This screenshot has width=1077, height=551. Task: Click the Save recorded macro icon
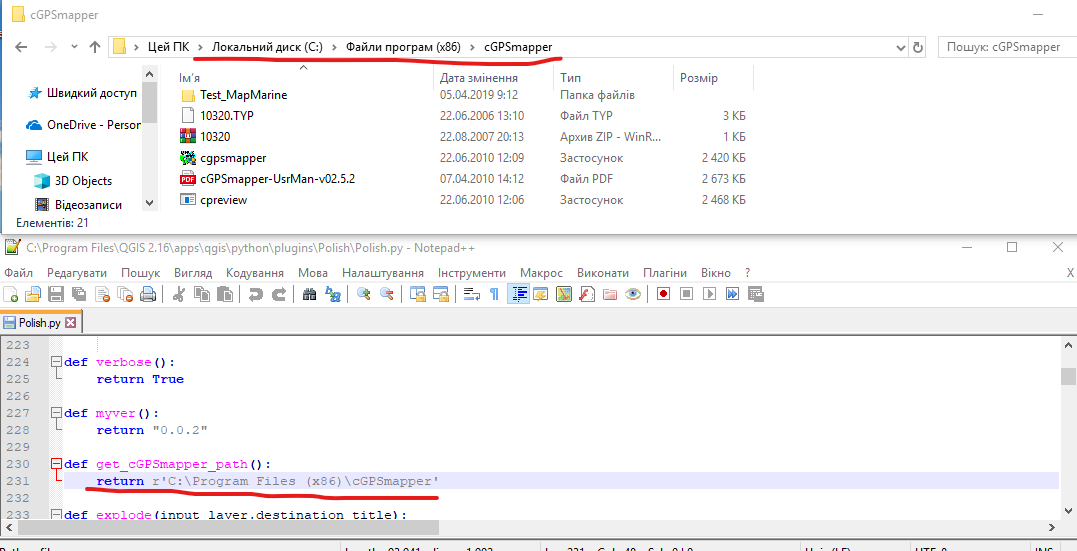[756, 294]
